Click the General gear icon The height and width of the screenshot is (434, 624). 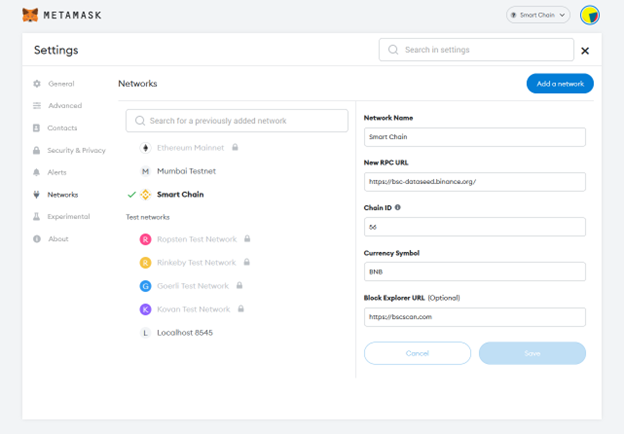coord(37,84)
